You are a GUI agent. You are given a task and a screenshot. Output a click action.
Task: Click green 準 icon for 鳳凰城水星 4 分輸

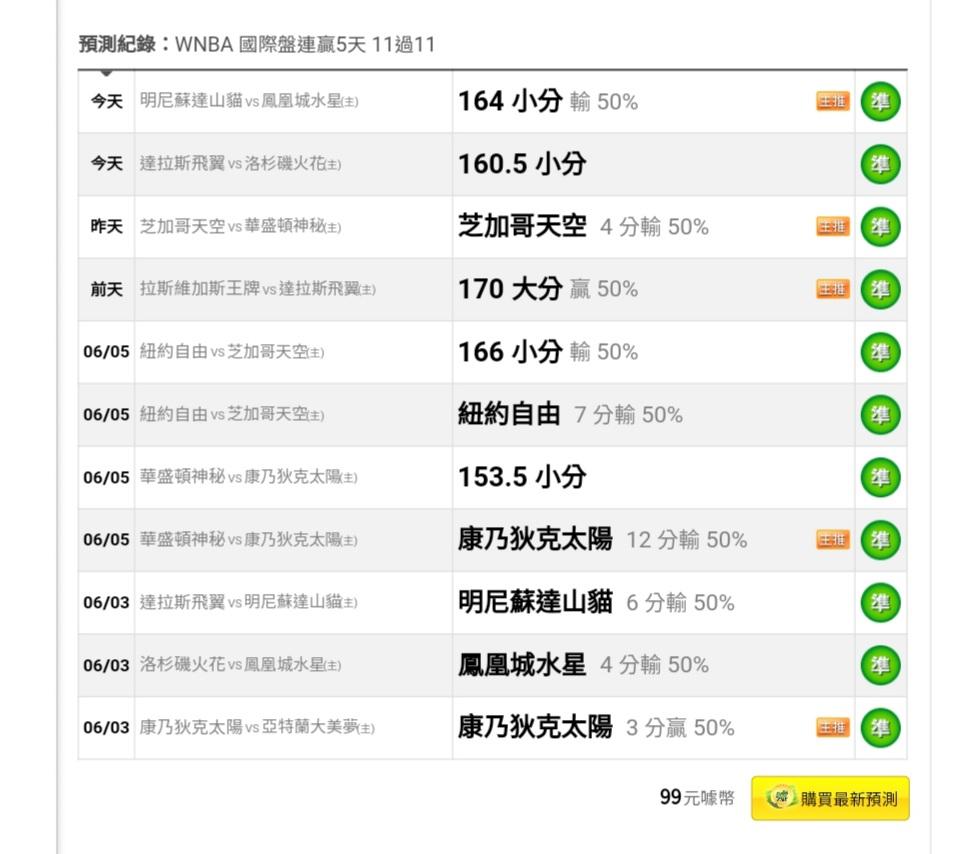880,665
